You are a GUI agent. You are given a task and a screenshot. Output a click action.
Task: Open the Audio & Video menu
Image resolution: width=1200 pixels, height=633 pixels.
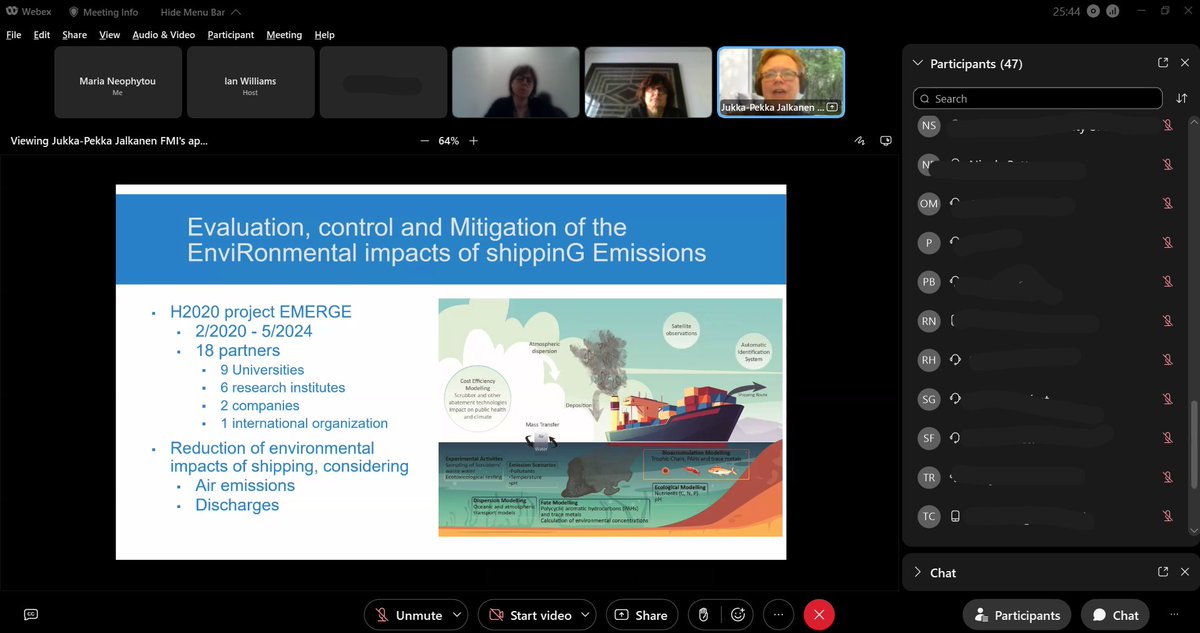click(x=164, y=35)
